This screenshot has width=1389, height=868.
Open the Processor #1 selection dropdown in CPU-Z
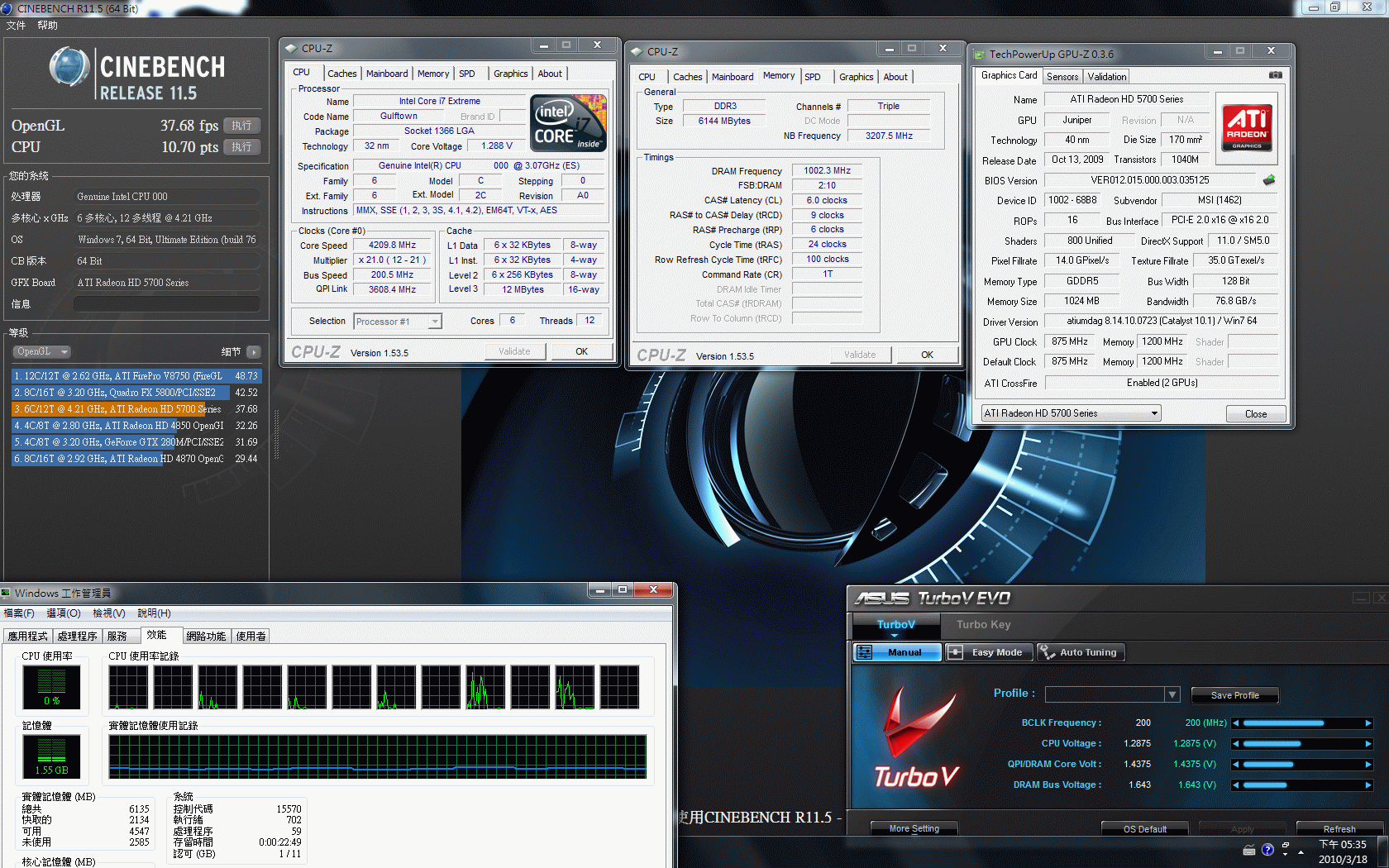coord(398,322)
